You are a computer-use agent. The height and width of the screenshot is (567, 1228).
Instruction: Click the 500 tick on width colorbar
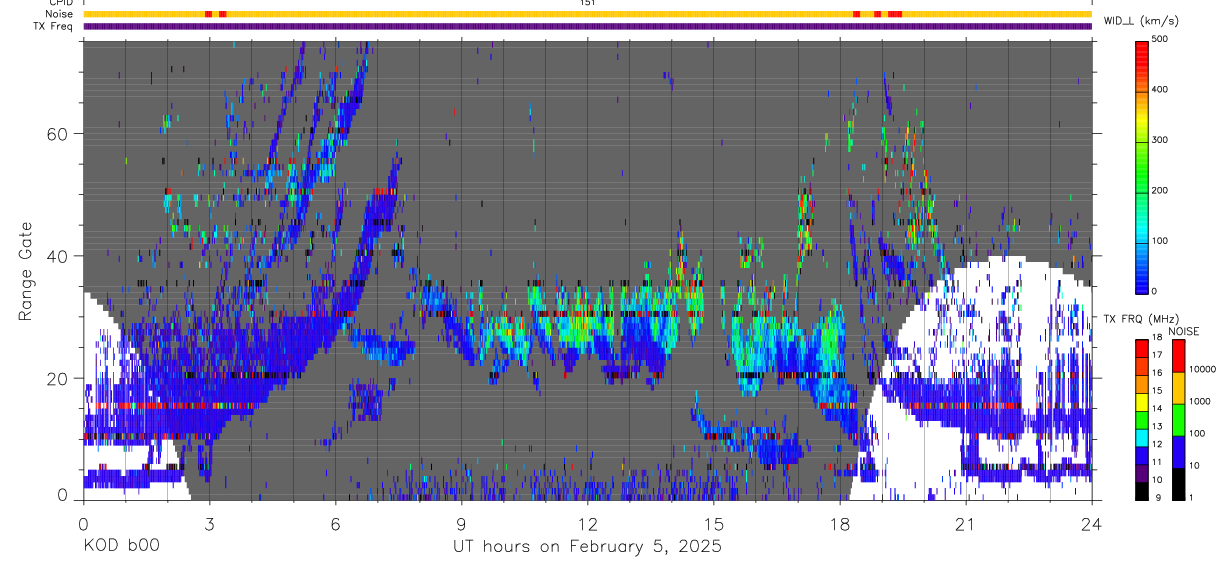(x=1161, y=39)
